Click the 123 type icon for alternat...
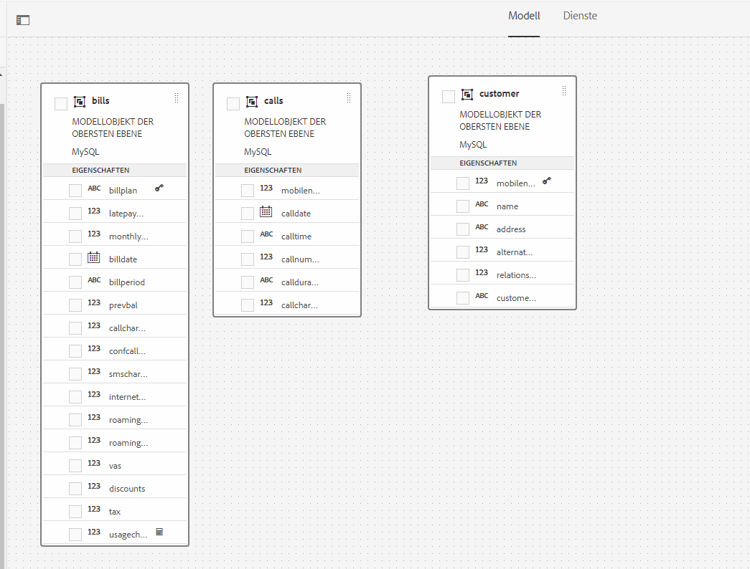 pyautogui.click(x=482, y=250)
